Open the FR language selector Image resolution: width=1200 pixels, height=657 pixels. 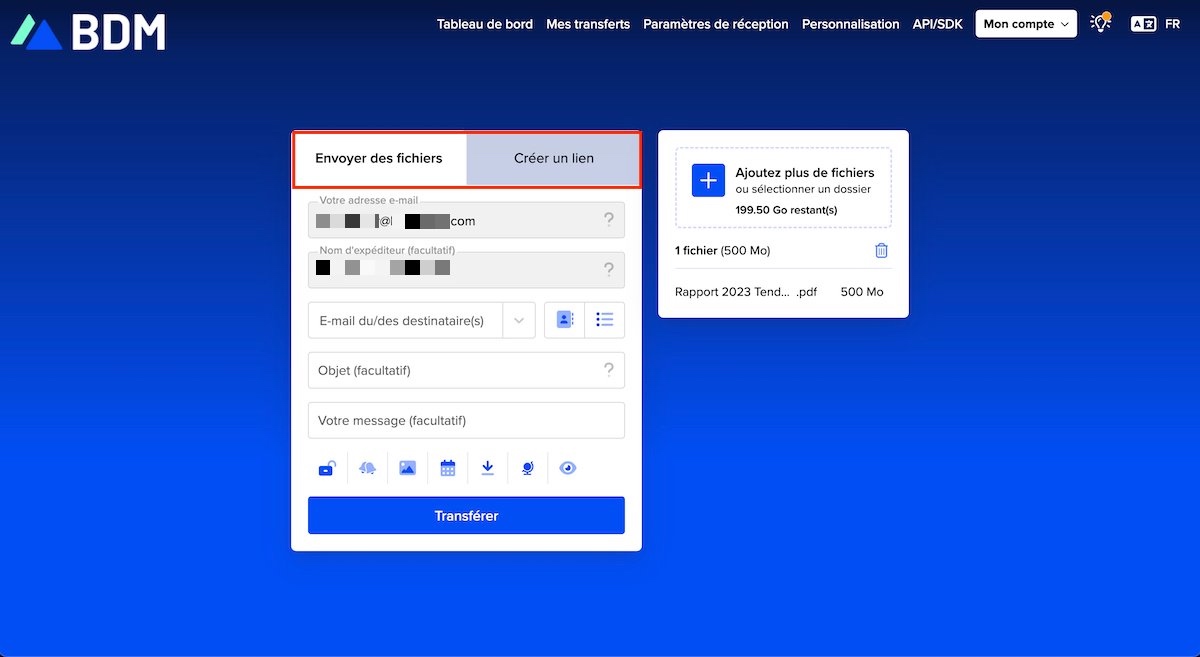1156,24
